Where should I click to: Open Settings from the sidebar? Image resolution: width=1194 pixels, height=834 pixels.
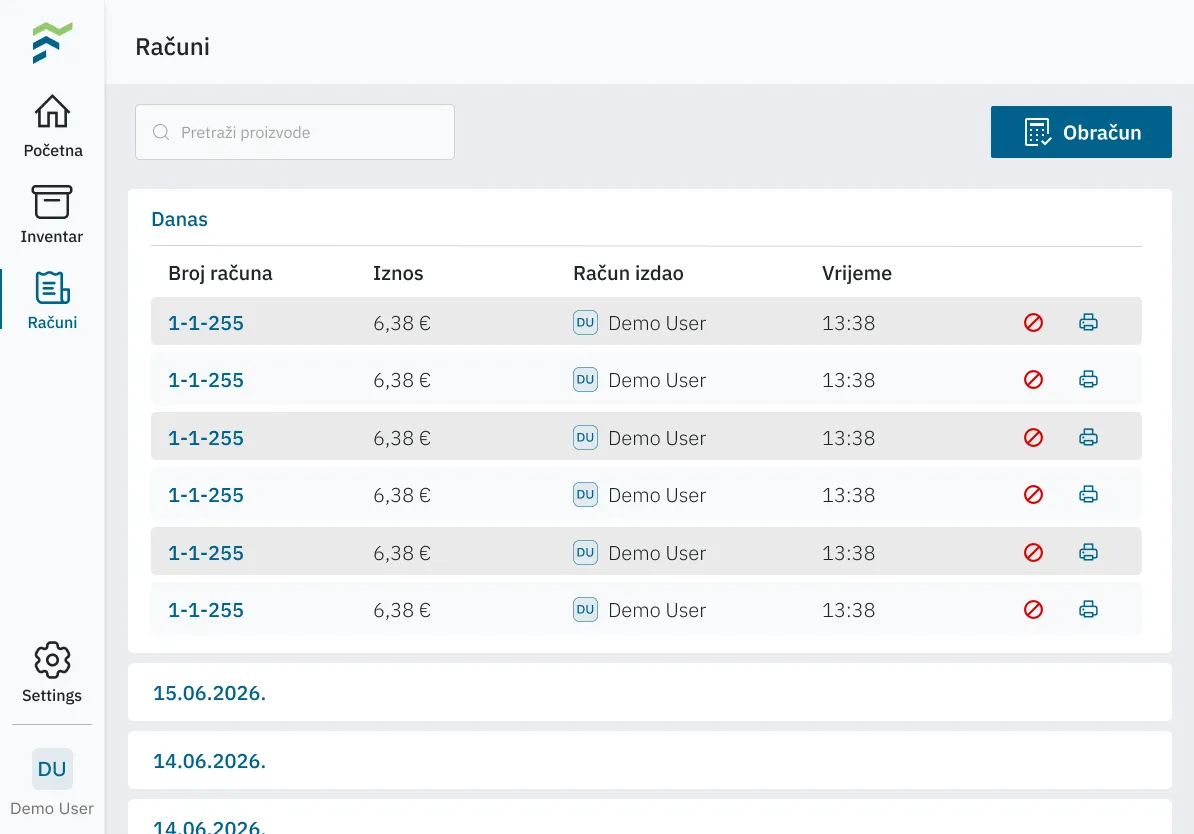pos(52,673)
